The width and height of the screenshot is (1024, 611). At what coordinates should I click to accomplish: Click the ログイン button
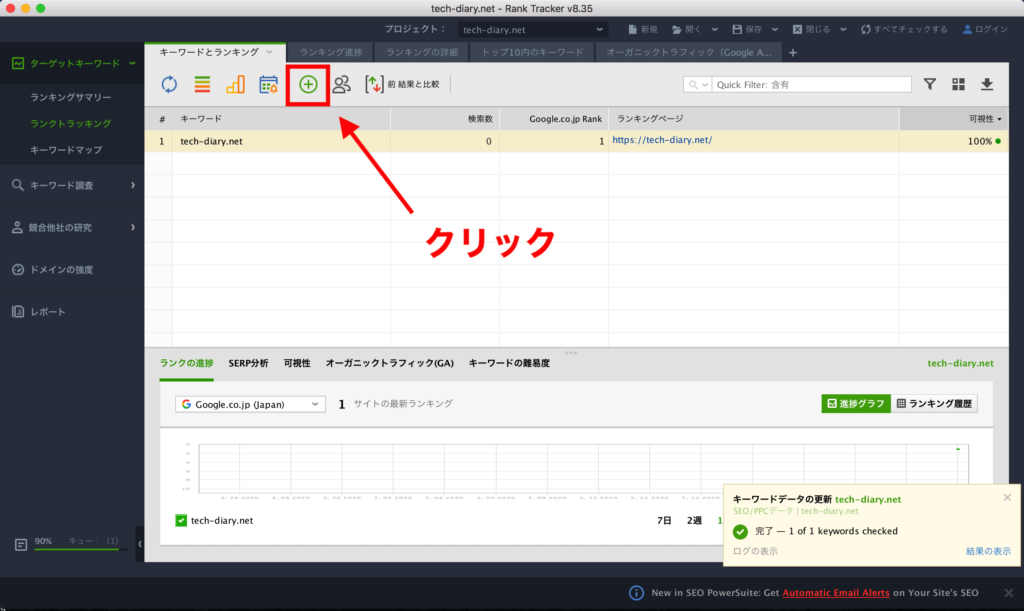click(985, 29)
